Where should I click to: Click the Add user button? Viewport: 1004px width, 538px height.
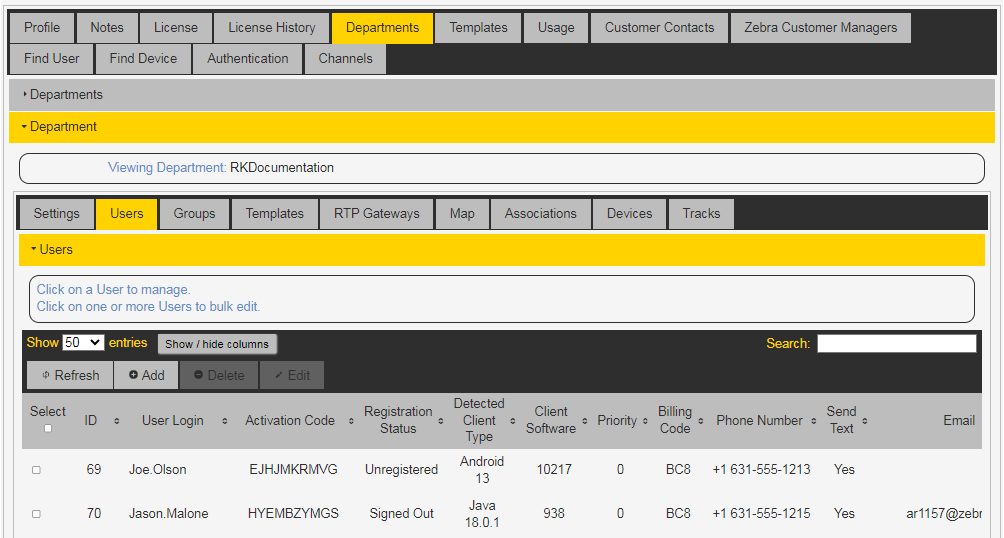click(x=146, y=375)
